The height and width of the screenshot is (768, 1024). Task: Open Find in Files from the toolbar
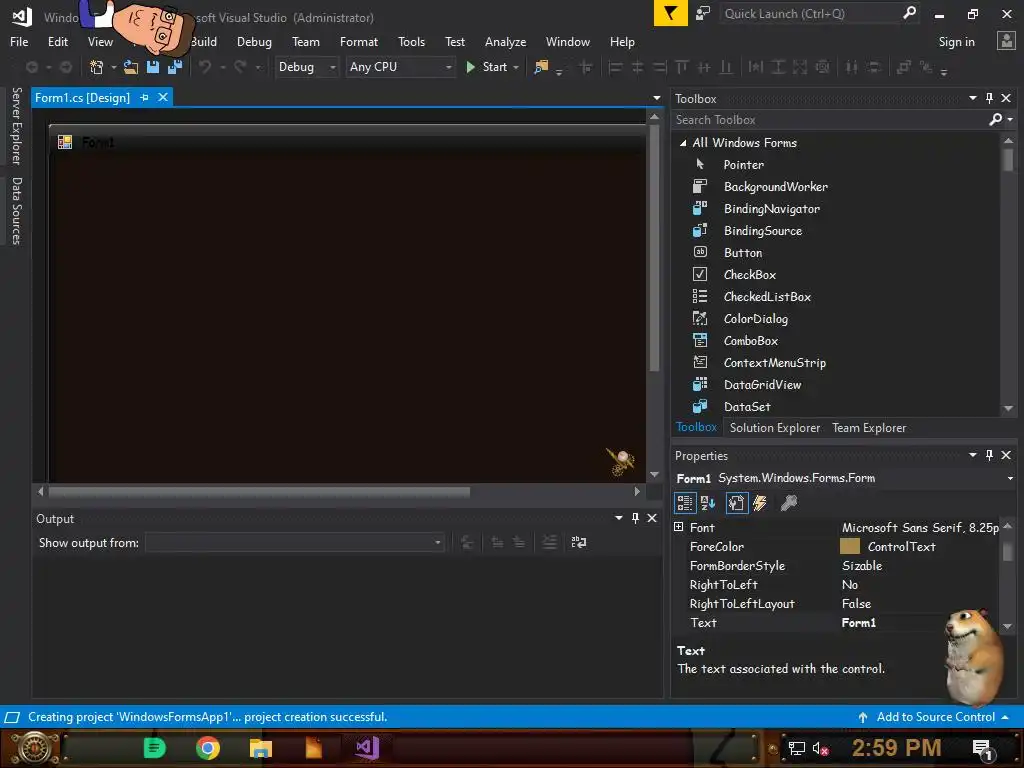(541, 67)
